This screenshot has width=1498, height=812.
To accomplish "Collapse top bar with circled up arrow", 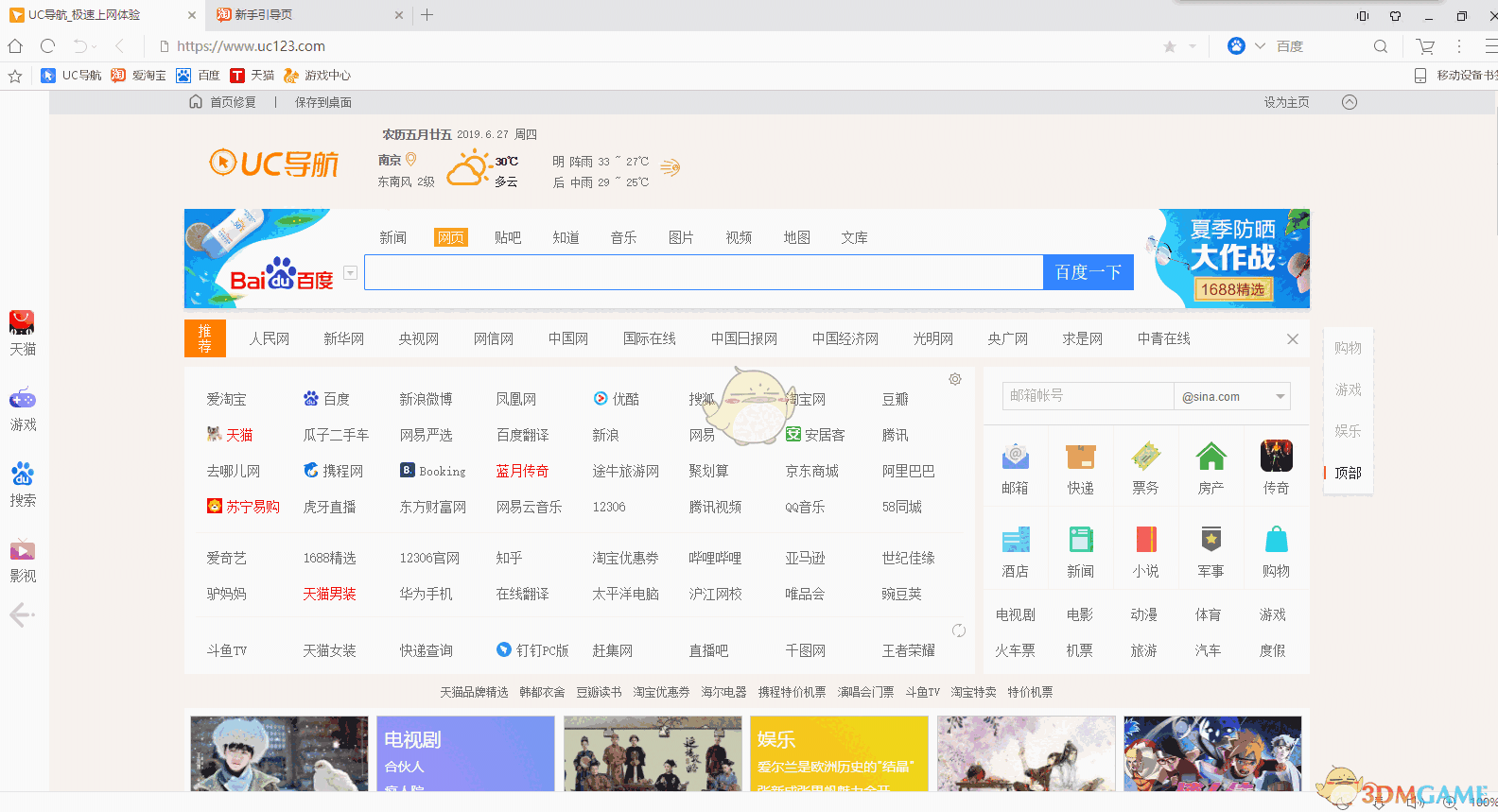I will [x=1350, y=102].
